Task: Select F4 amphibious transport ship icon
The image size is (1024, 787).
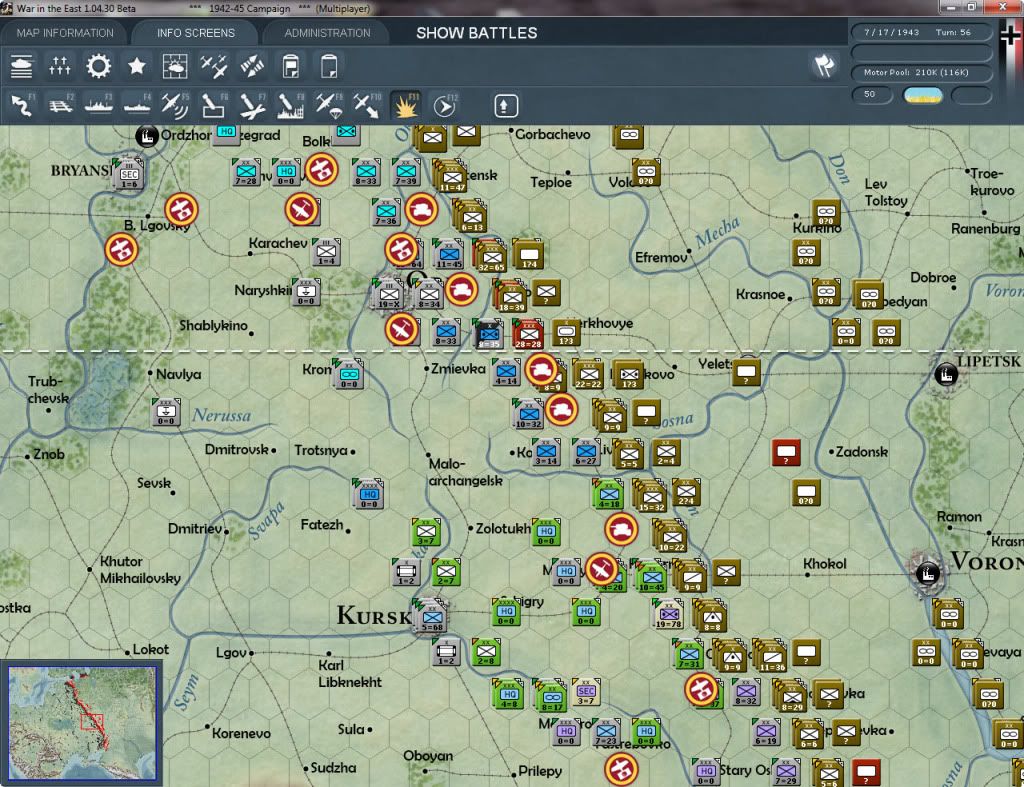Action: point(137,106)
